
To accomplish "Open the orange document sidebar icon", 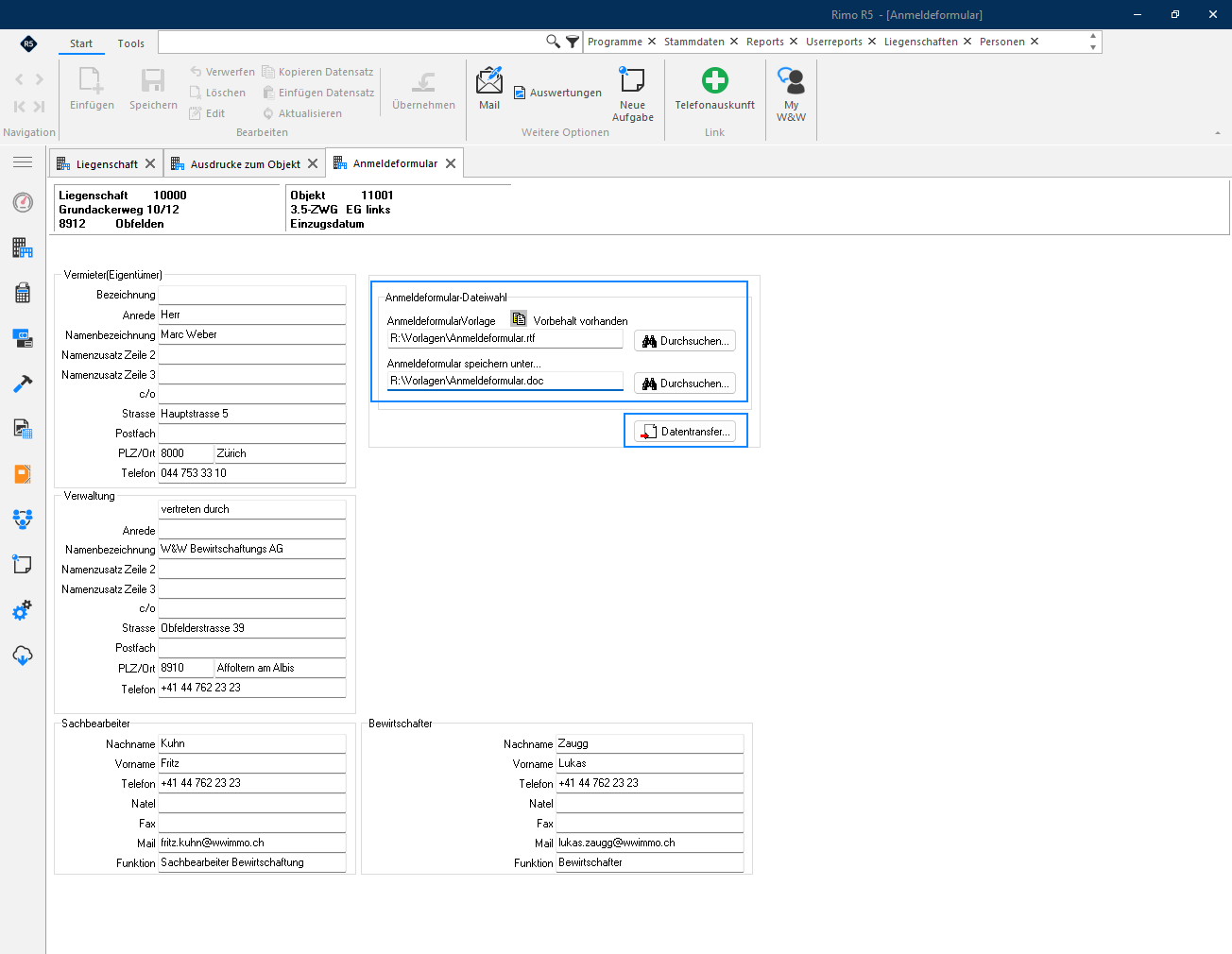I will coord(23,474).
